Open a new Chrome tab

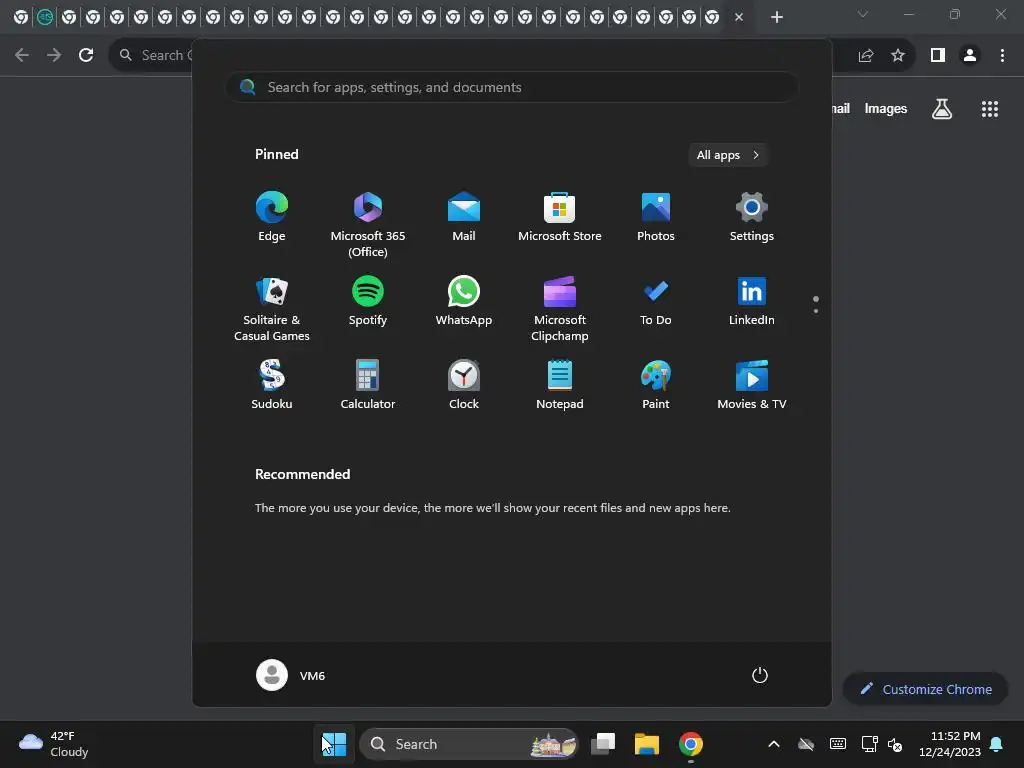tap(776, 17)
